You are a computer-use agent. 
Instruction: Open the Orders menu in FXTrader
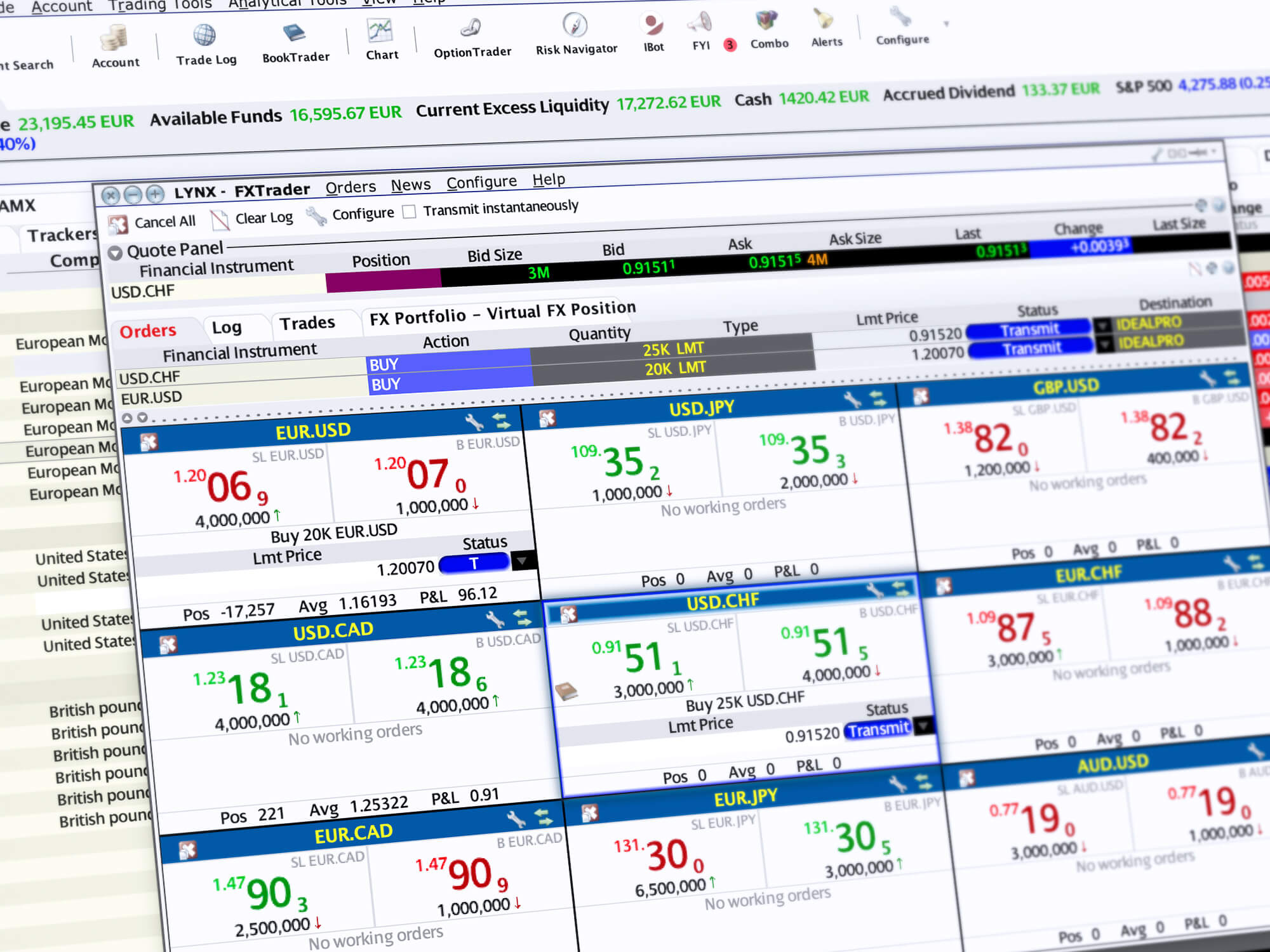tap(351, 187)
